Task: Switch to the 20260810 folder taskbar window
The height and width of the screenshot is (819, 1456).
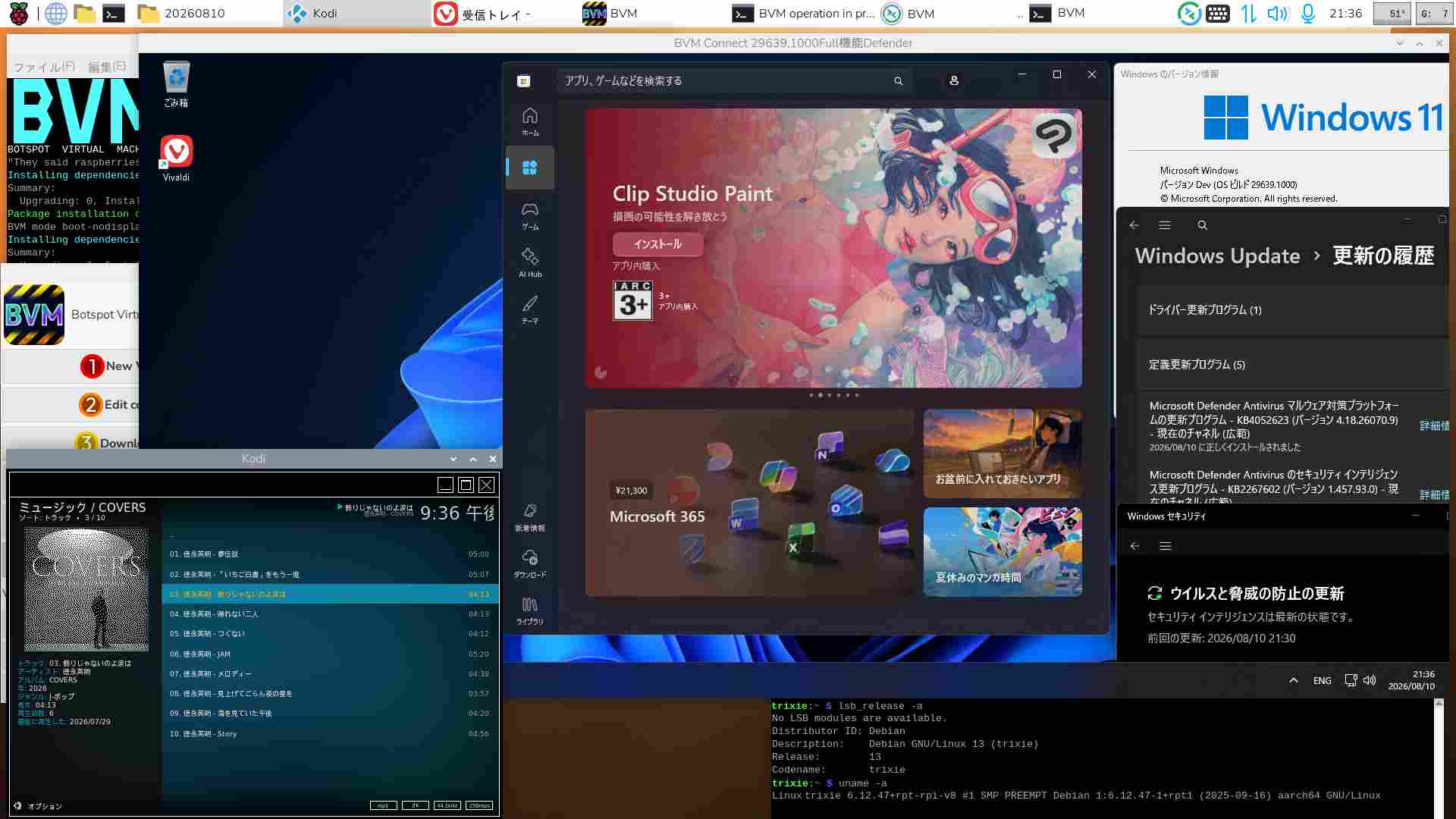Action: click(x=209, y=13)
